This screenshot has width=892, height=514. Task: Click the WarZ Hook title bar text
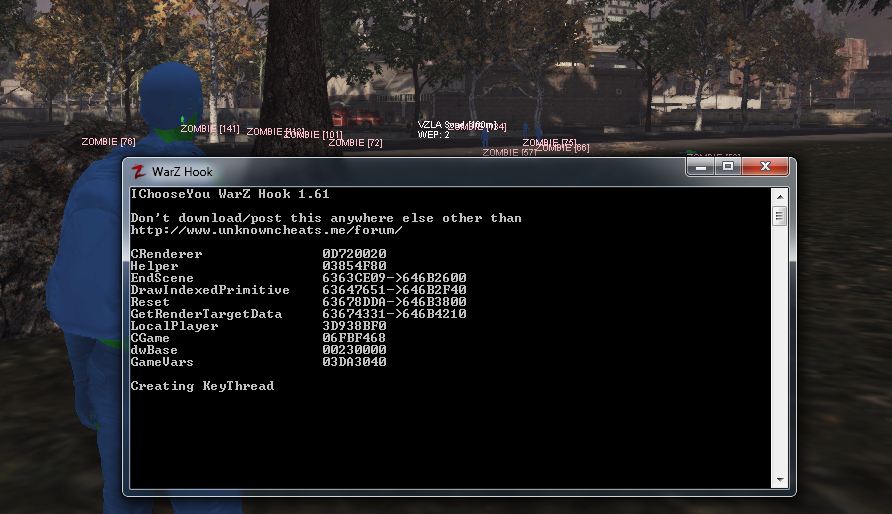(182, 172)
